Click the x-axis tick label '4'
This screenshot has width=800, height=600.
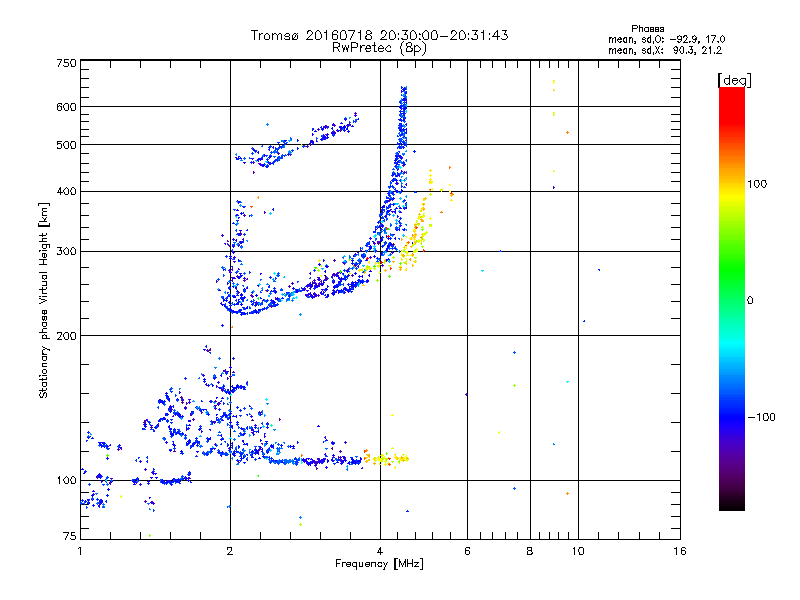point(380,551)
